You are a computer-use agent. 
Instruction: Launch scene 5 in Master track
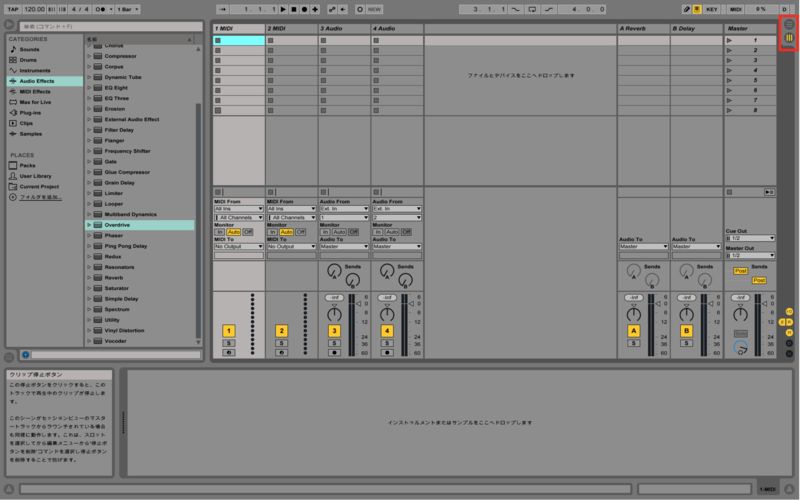(730, 80)
